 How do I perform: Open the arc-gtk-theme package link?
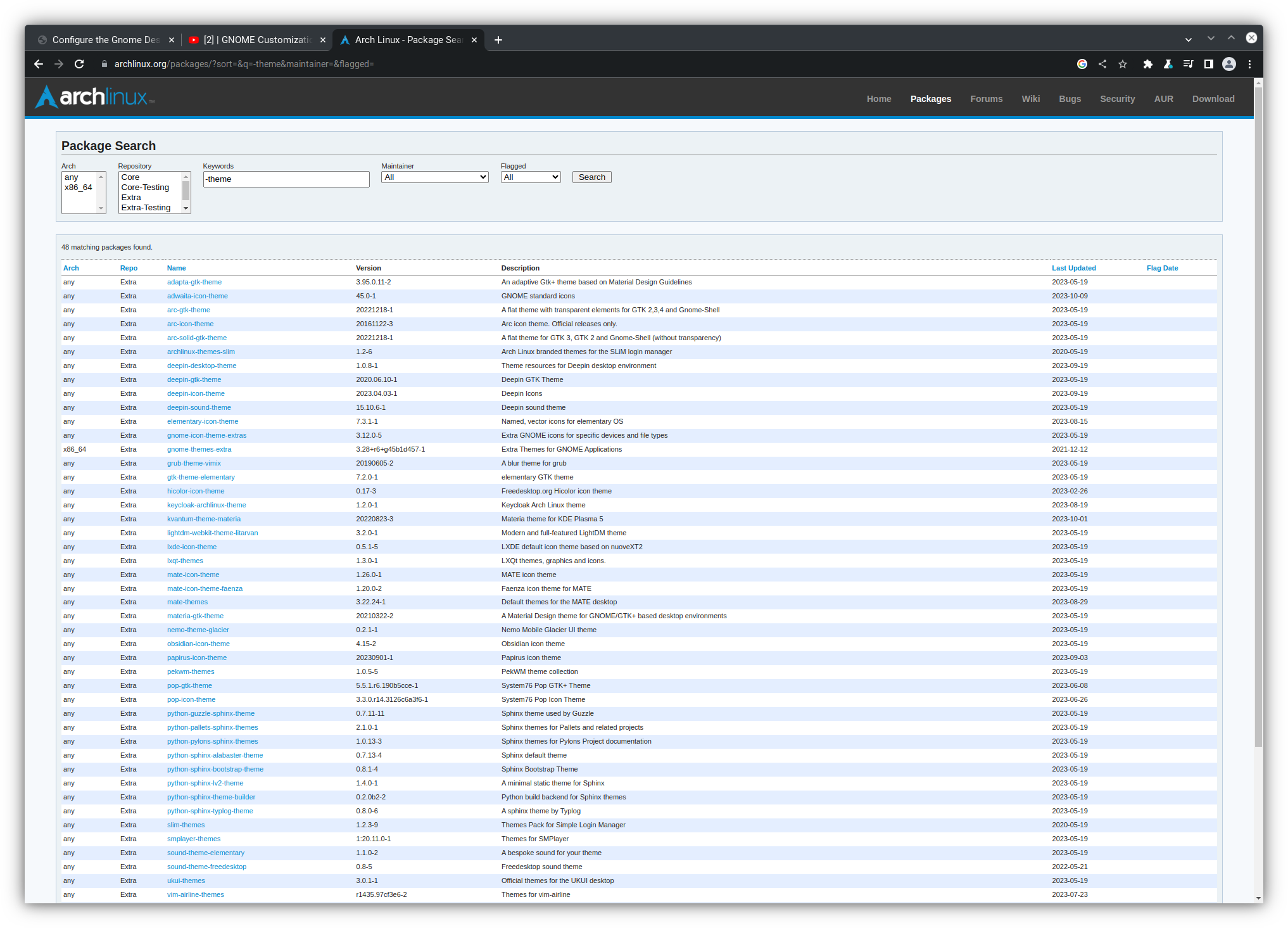[x=189, y=310]
